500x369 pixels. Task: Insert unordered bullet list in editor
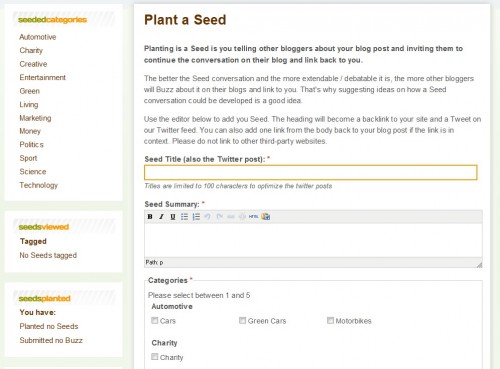click(x=184, y=217)
